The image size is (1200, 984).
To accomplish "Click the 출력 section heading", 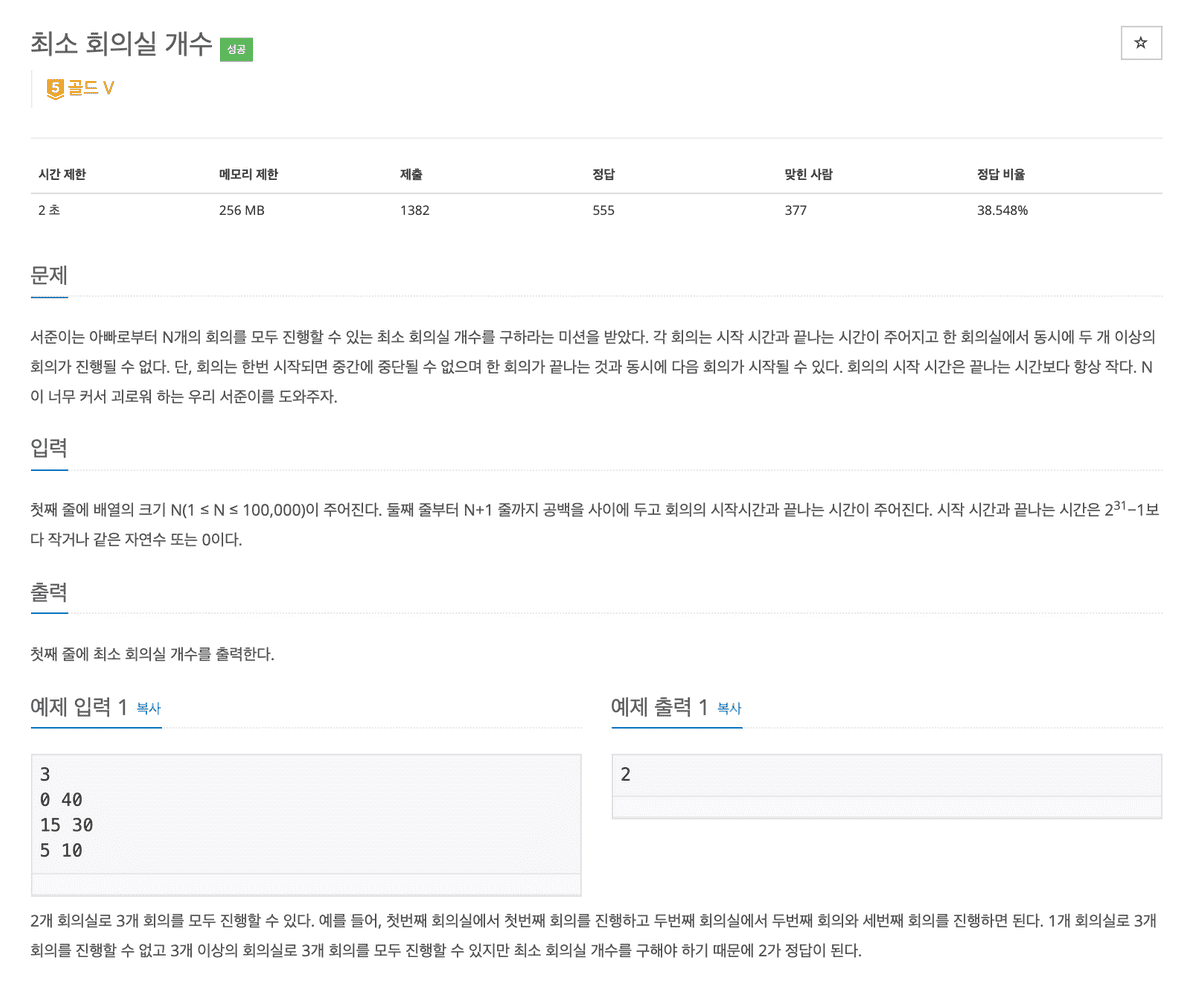I will [x=49, y=591].
